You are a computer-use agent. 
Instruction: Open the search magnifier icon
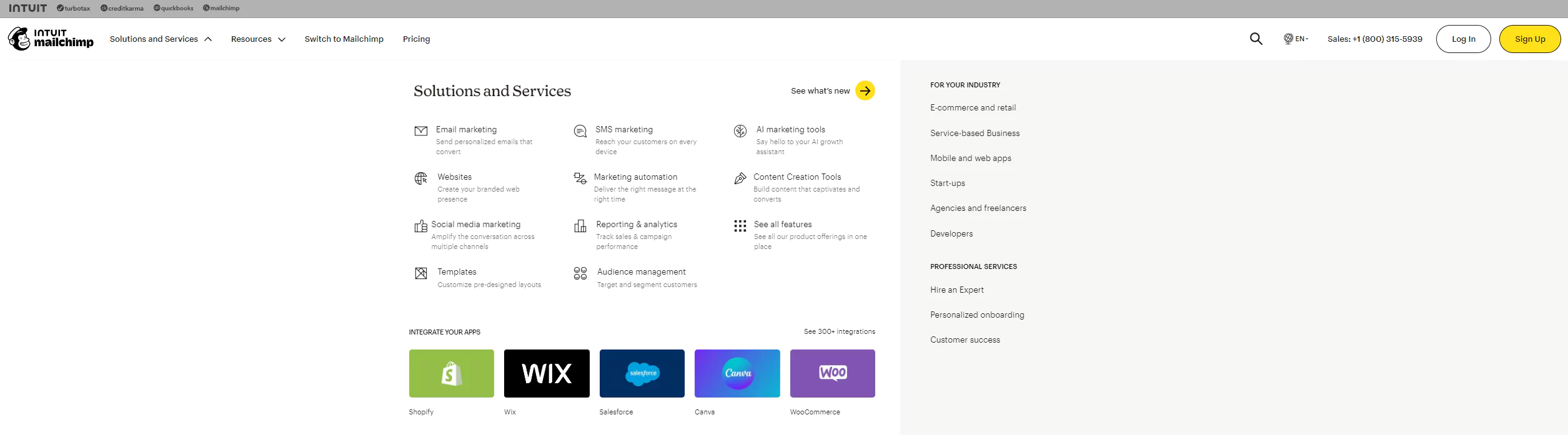pyautogui.click(x=1256, y=39)
